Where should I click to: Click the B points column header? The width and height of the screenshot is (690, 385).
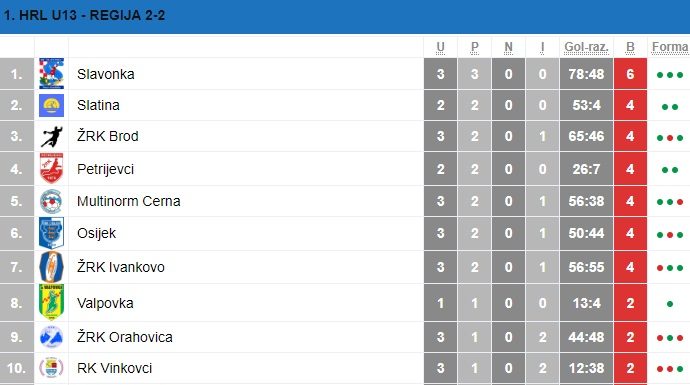[x=630, y=48]
